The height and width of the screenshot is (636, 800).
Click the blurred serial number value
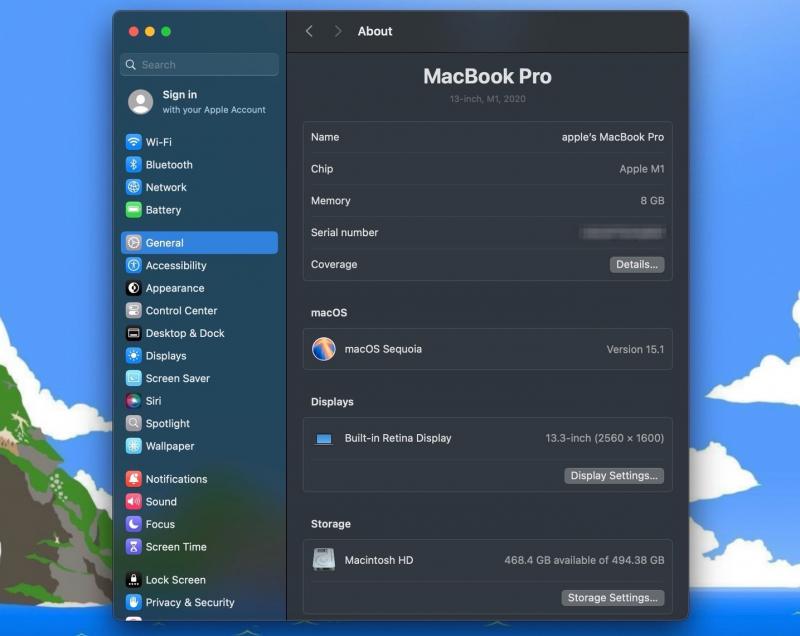click(622, 233)
